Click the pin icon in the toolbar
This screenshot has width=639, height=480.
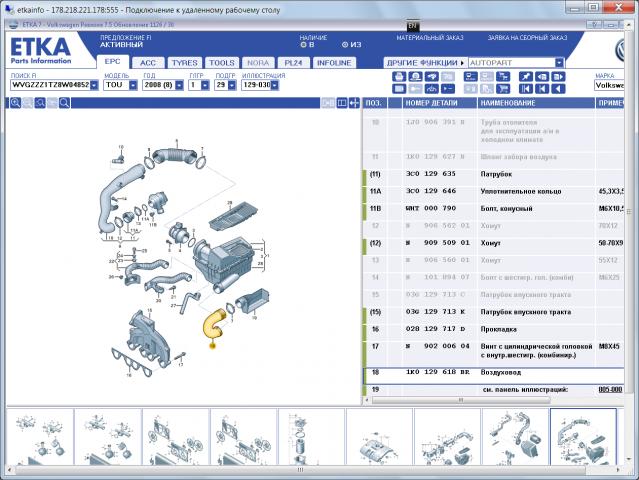pyautogui.click(x=525, y=76)
